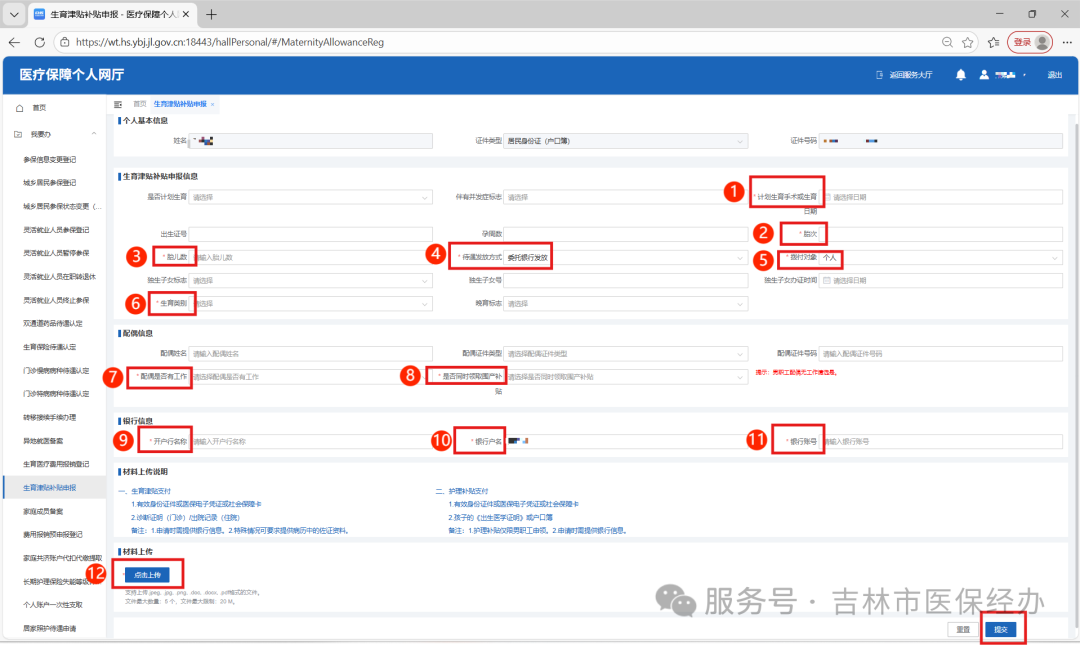The image size is (1080, 645).
Task: Focus the 配偶证件号码 input field
Action: click(x=941, y=354)
